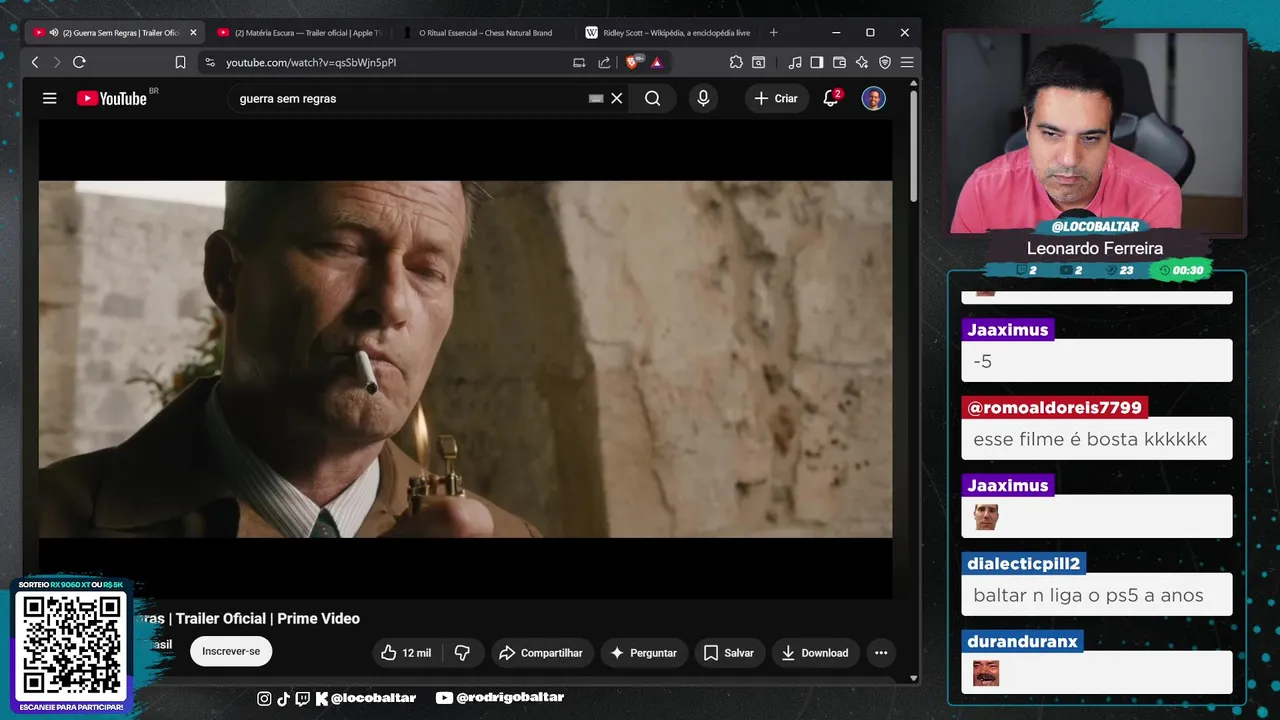1280x720 pixels.
Task: Open Brave Rewards triangle icon
Action: (x=657, y=62)
